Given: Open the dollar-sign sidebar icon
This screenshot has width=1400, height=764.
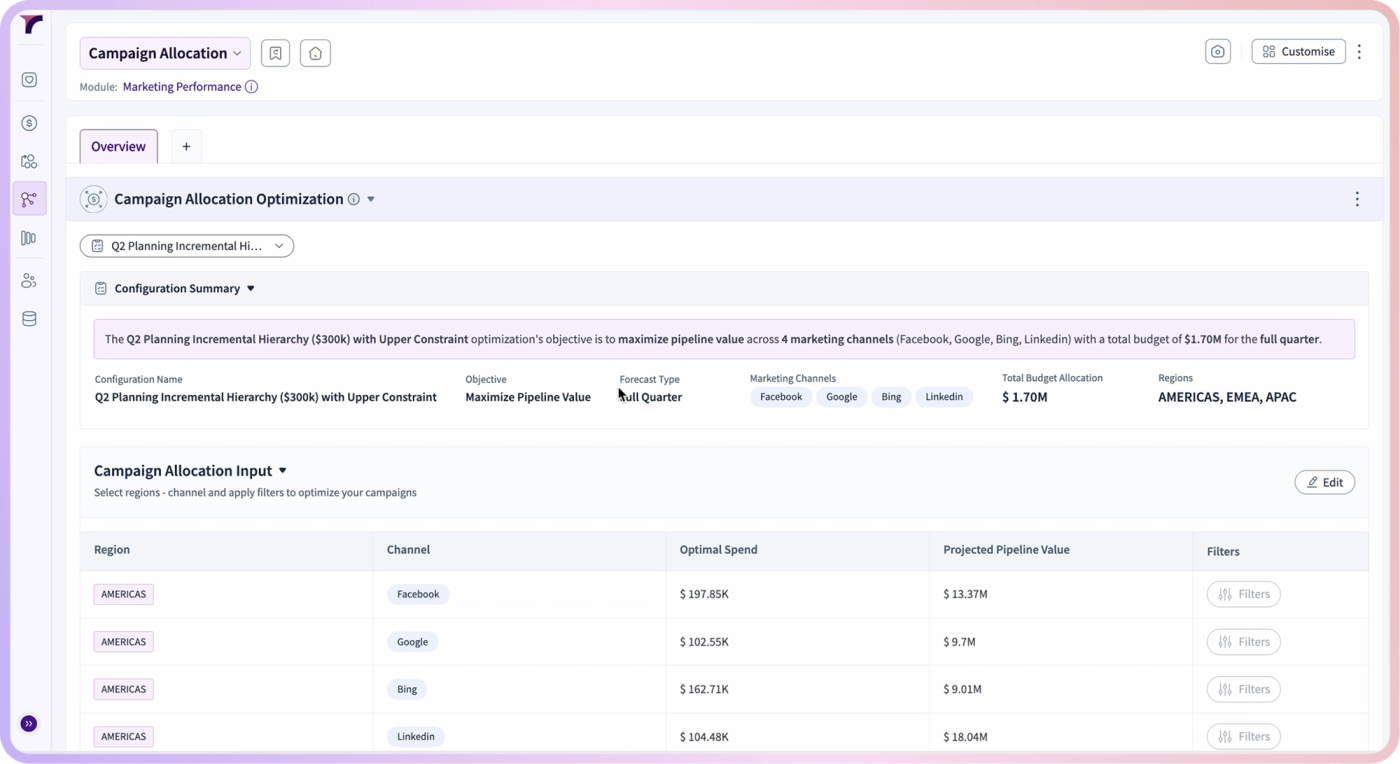Looking at the screenshot, I should [29, 123].
